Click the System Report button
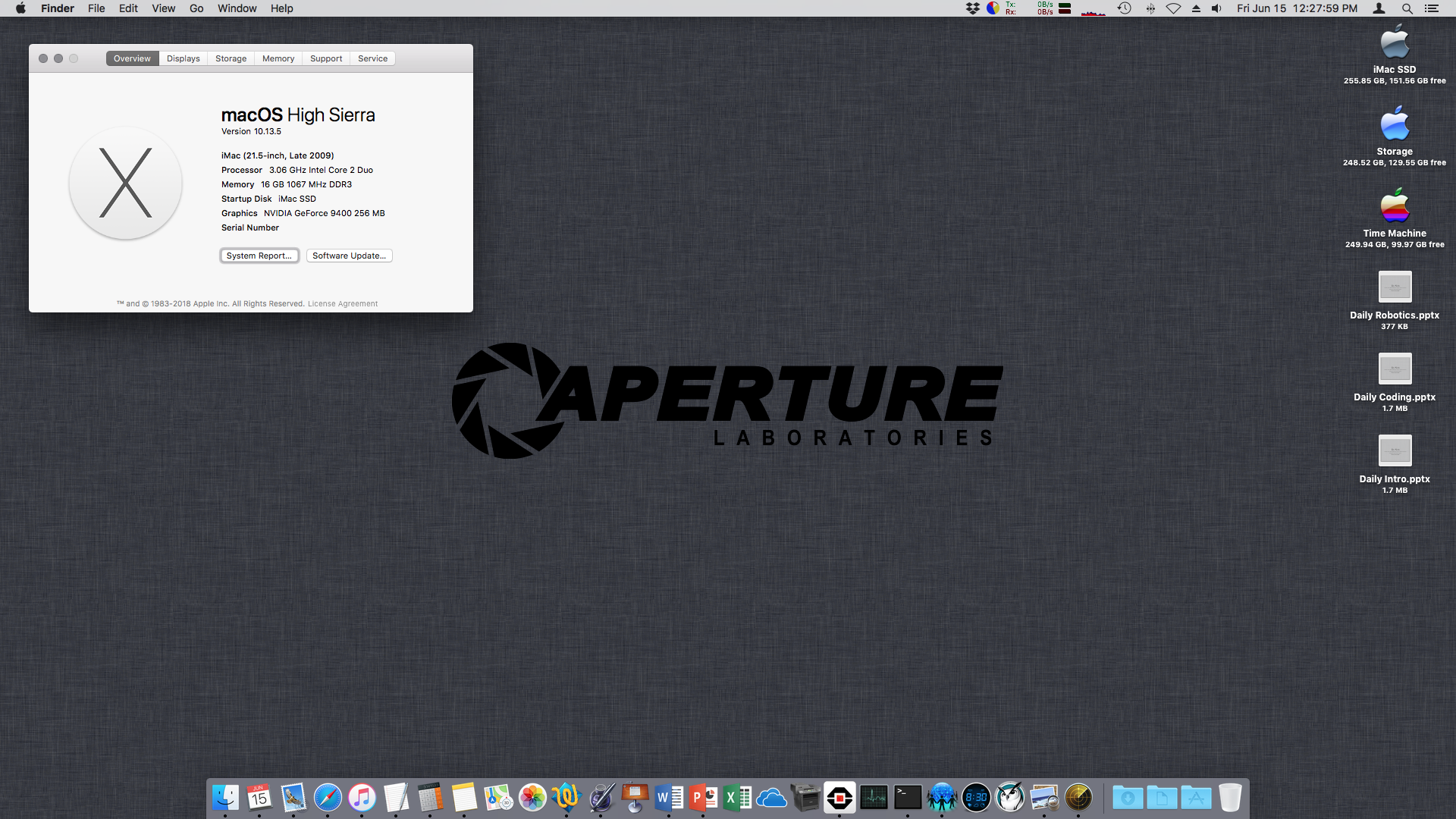This screenshot has width=1456, height=819. pos(259,256)
